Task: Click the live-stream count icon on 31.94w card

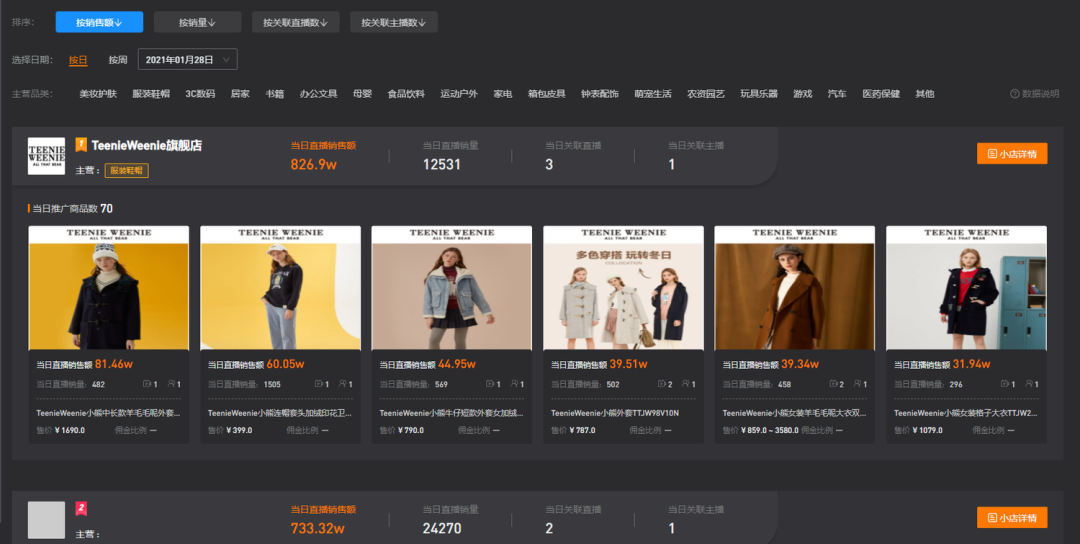Action: [1005, 384]
